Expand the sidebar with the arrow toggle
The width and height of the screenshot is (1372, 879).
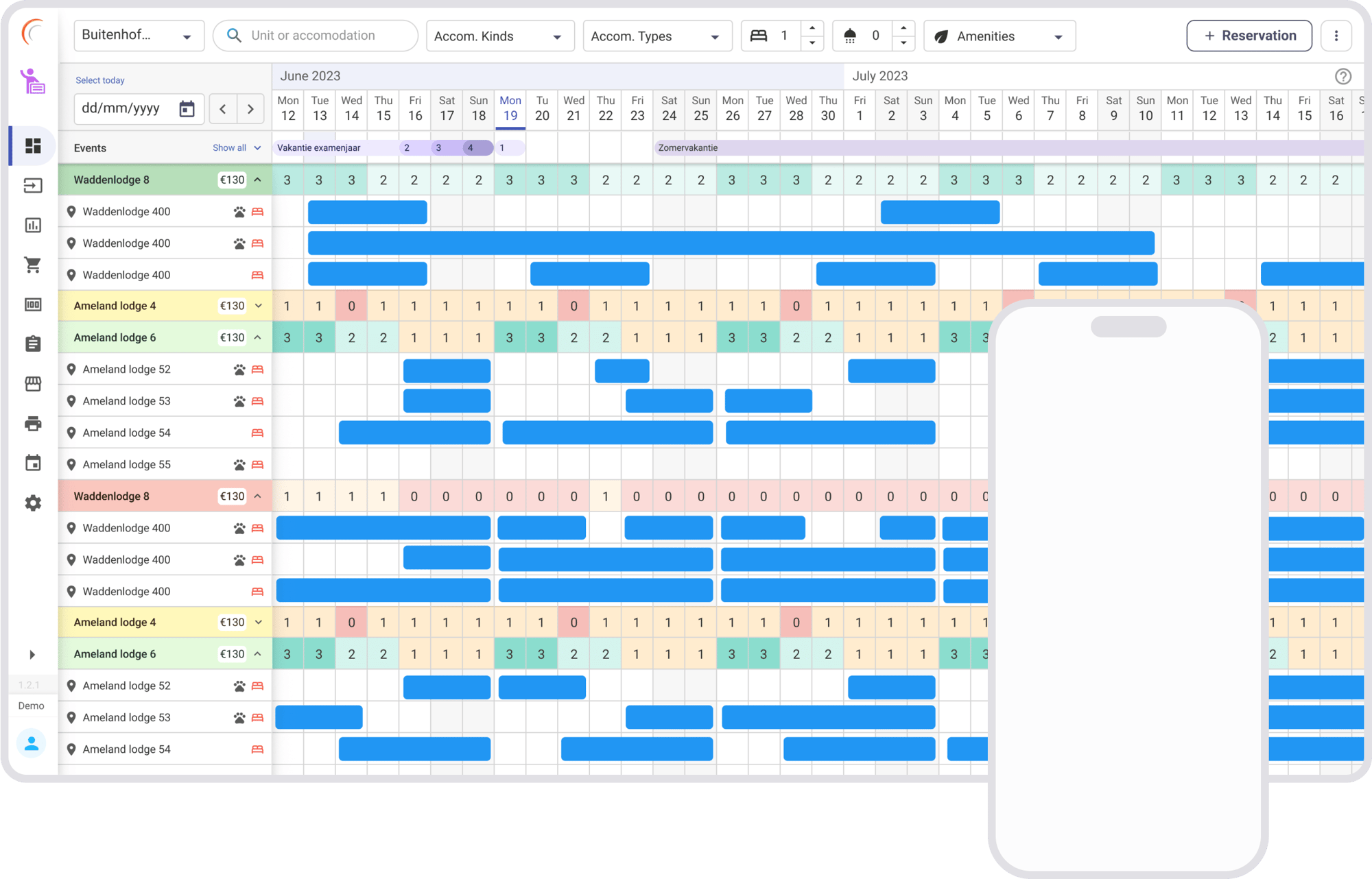(32, 655)
